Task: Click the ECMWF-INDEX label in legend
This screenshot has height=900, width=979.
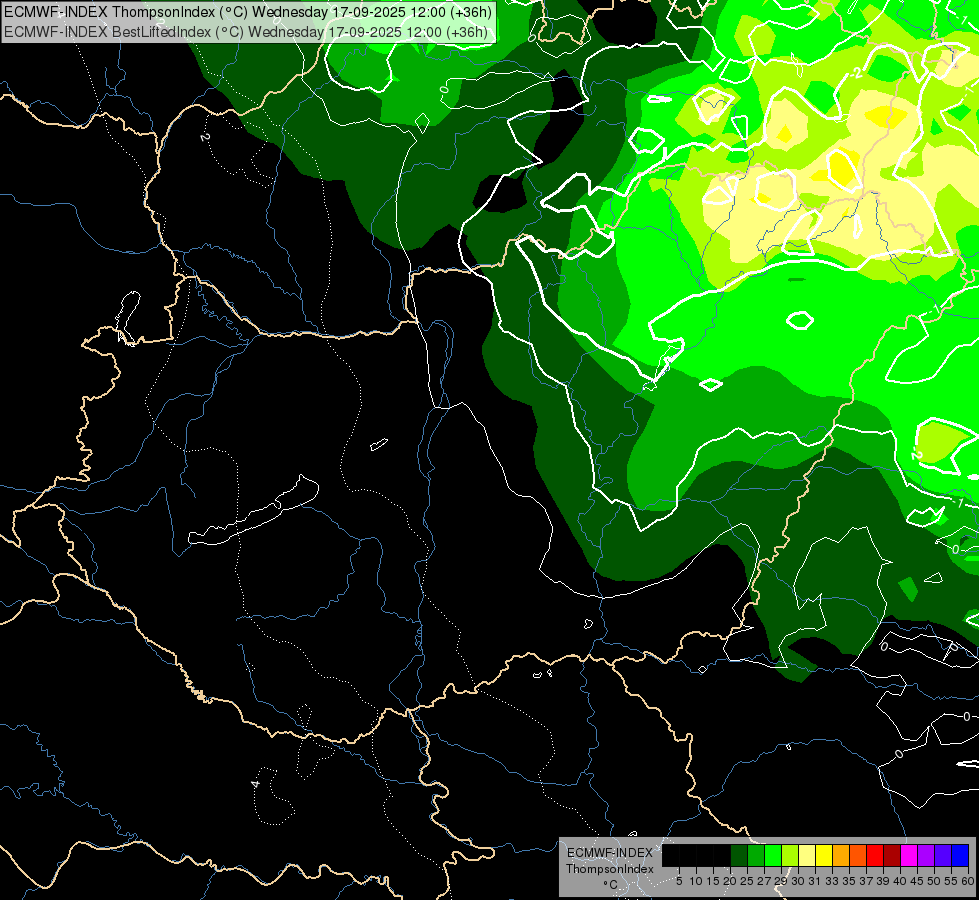Action: click(x=609, y=853)
